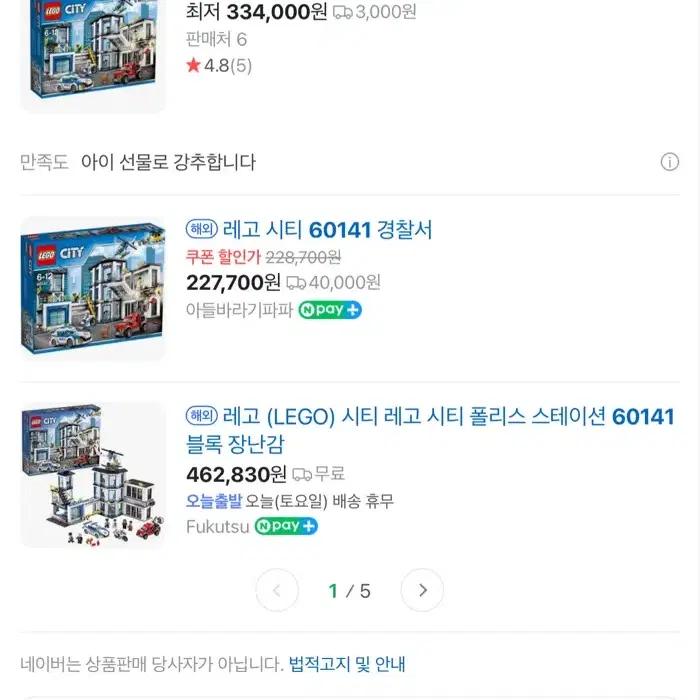Click the 최저 334,000원 lowest price
The image size is (700, 700).
pos(257,12)
